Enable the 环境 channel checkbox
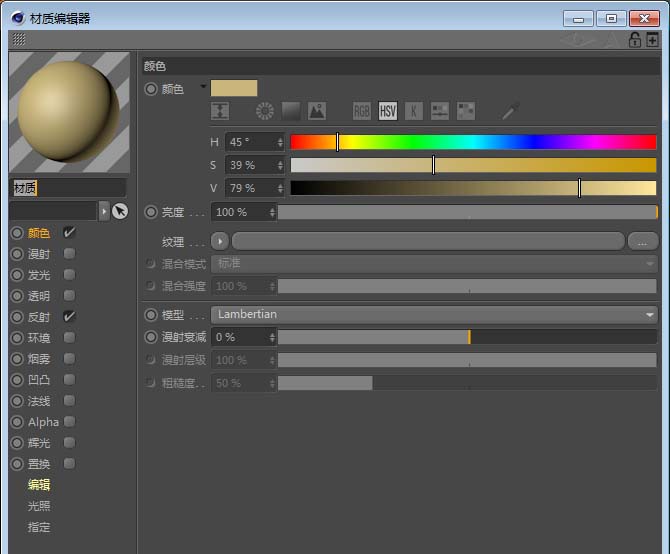 pyautogui.click(x=69, y=337)
